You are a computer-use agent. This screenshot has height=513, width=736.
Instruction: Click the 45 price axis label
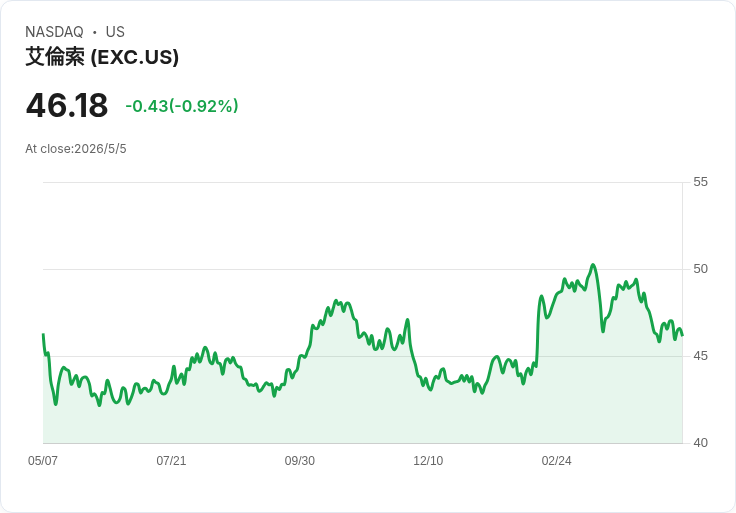700,356
